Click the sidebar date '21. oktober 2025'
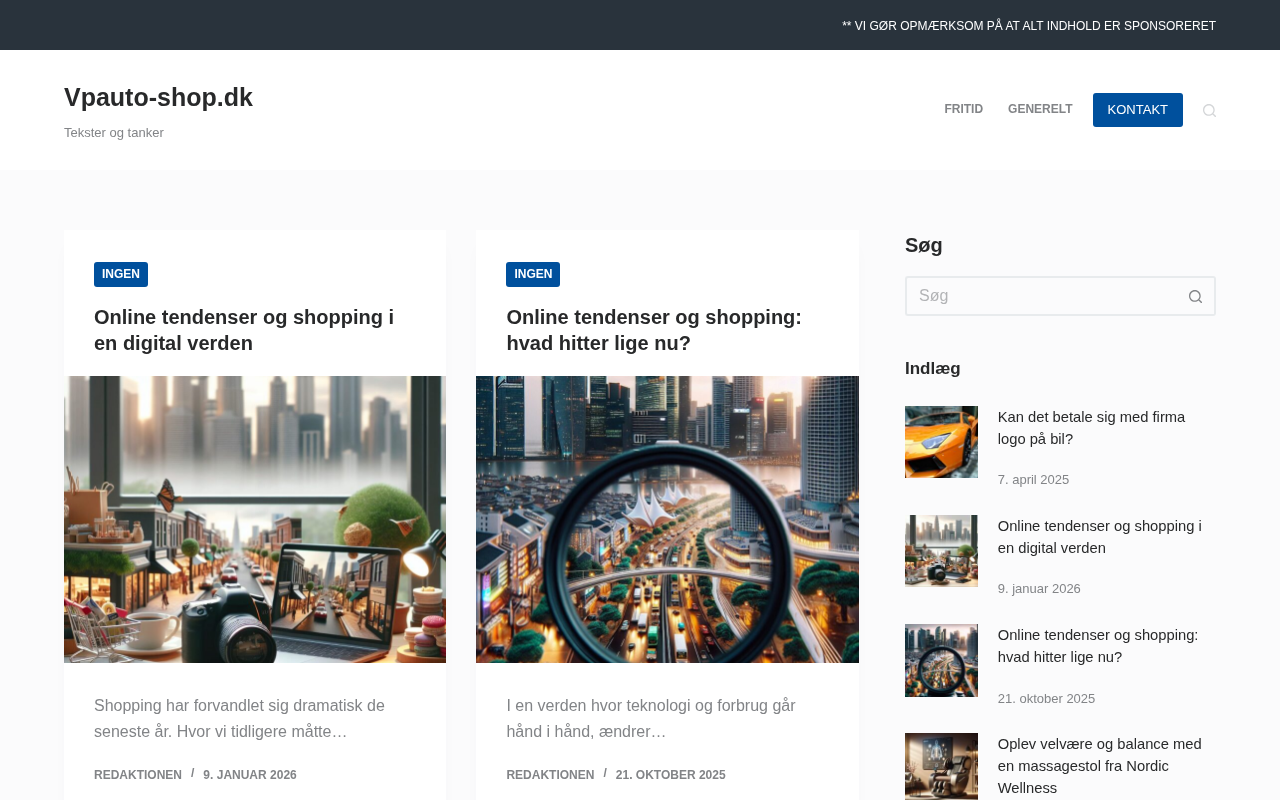Image resolution: width=1280 pixels, height=800 pixels. (1046, 699)
